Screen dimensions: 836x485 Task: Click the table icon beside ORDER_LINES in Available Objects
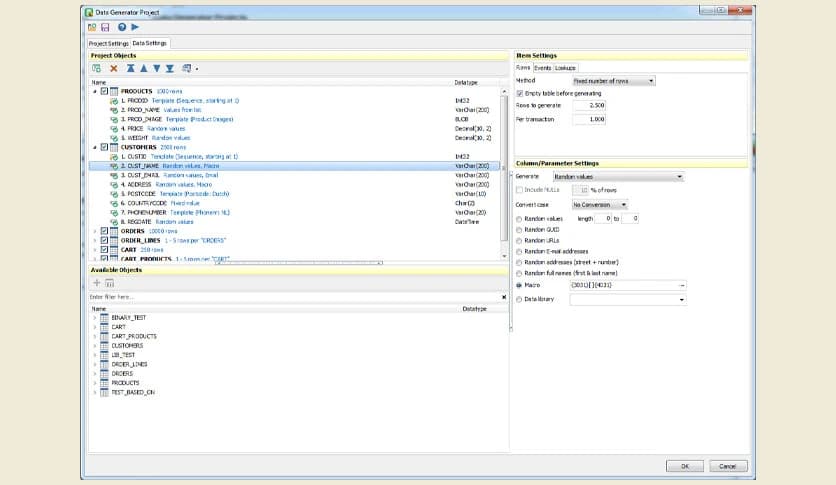(x=104, y=365)
